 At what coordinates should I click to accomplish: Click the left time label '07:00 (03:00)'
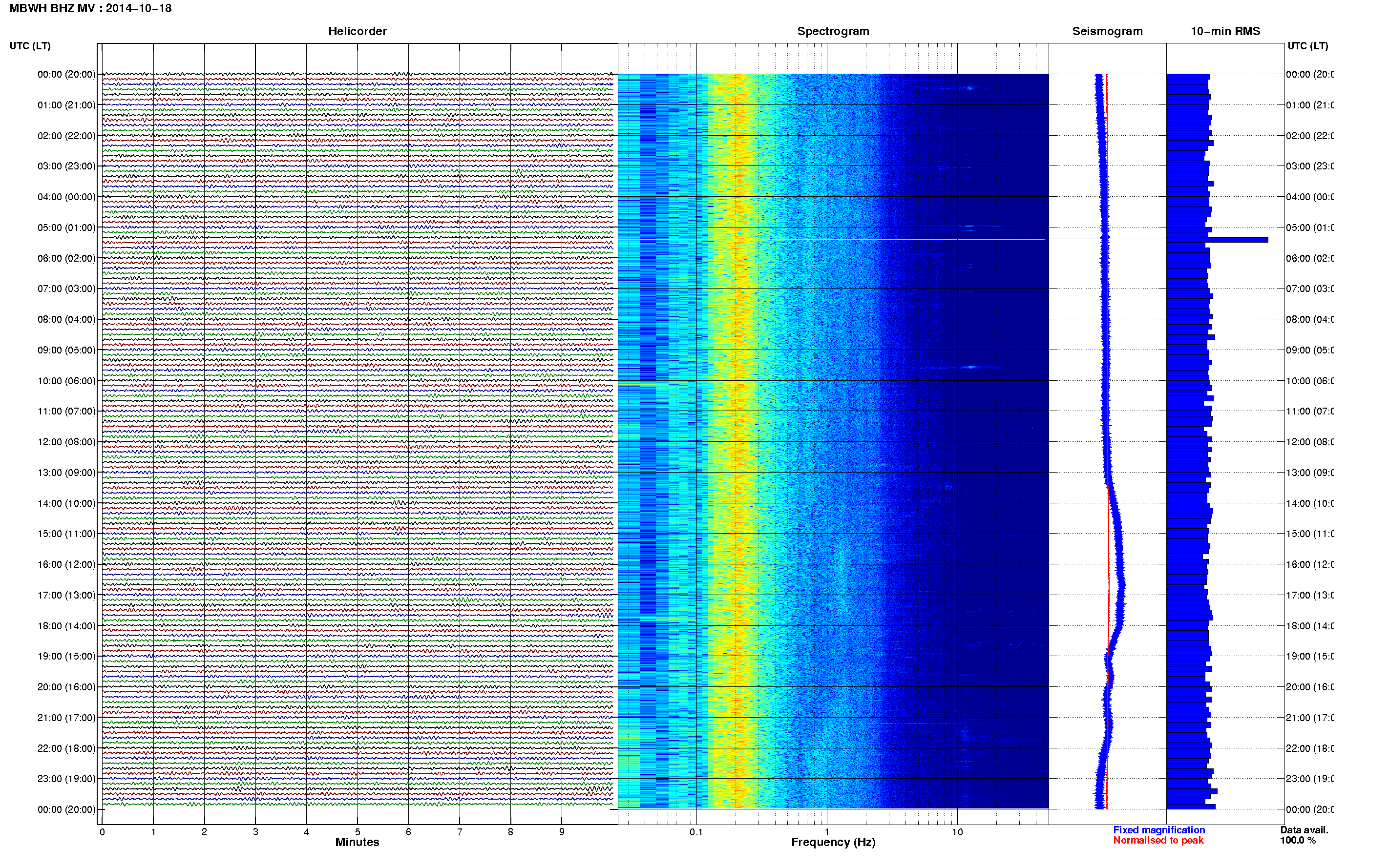[x=66, y=288]
